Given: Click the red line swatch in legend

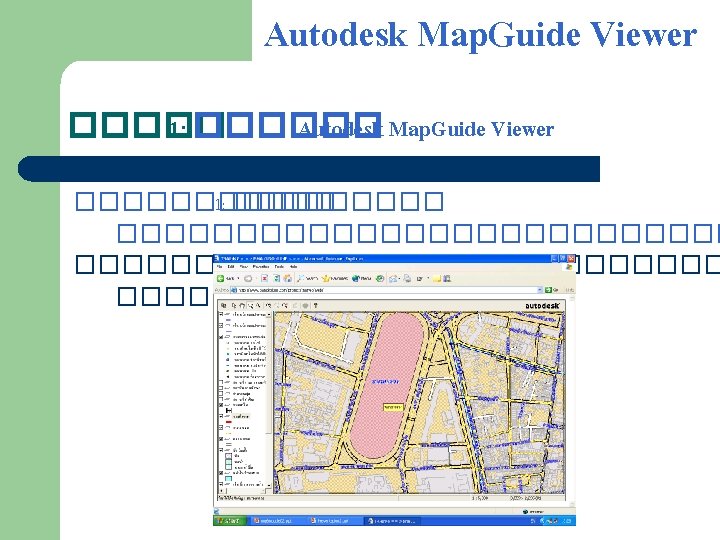Looking at the screenshot, I should tap(229, 422).
